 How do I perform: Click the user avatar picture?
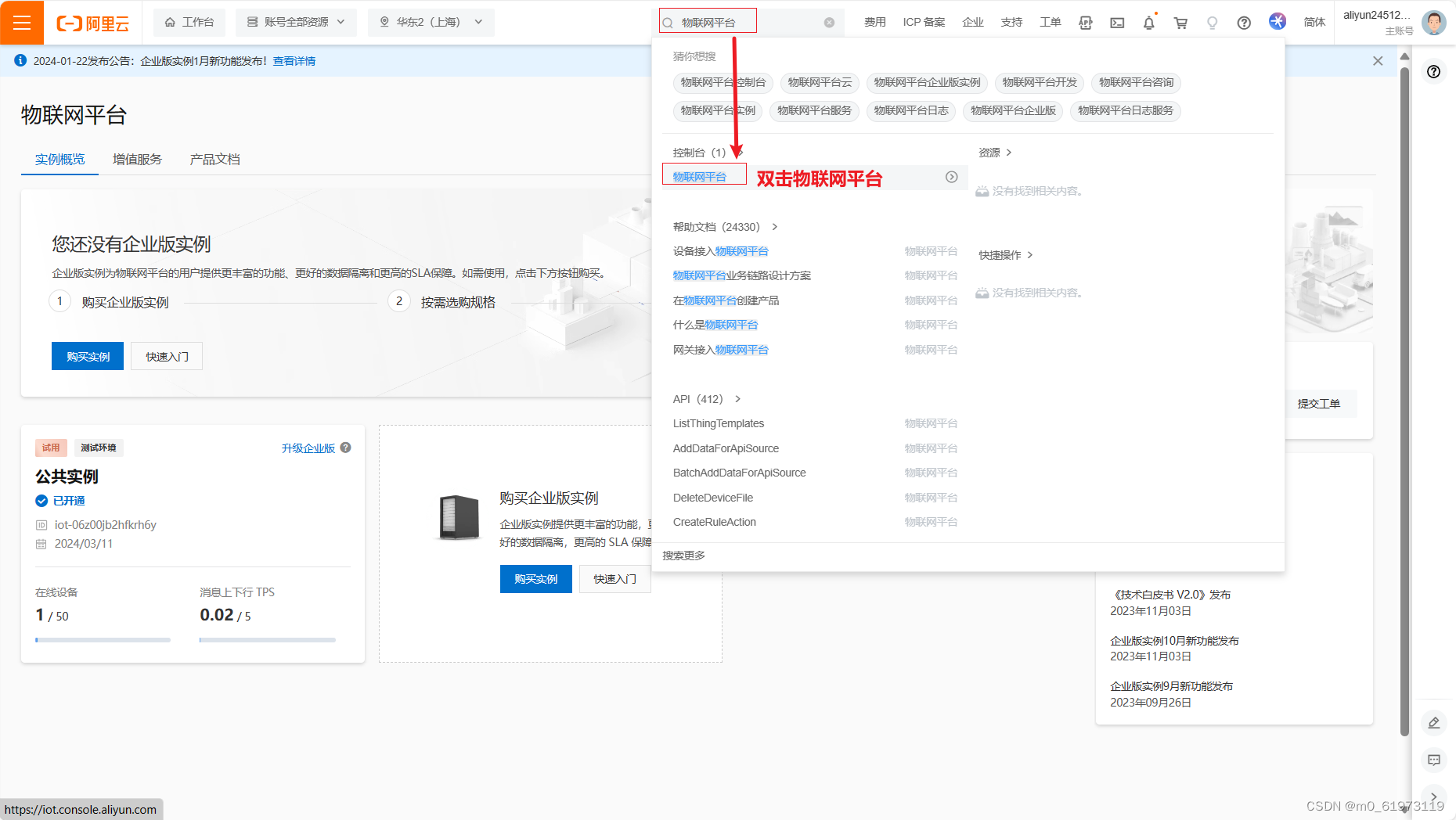tap(1433, 23)
